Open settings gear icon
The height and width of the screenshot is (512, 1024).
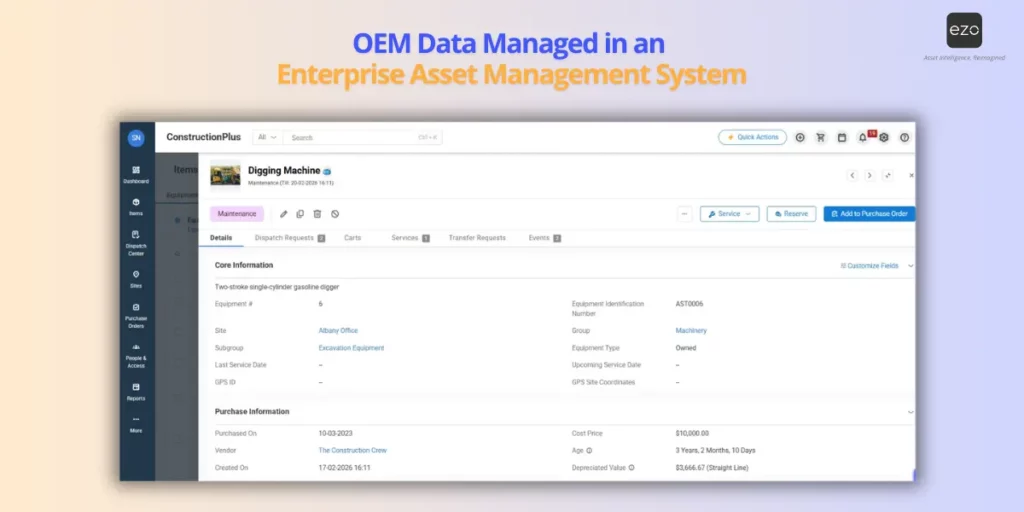(x=884, y=138)
